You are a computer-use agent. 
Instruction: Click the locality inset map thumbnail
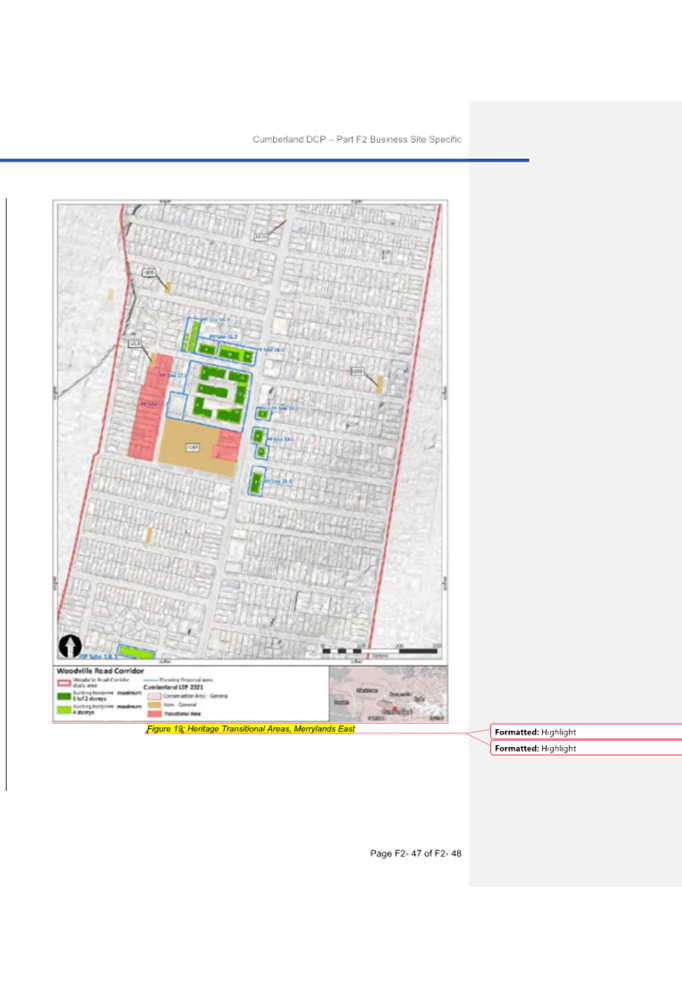[388, 694]
